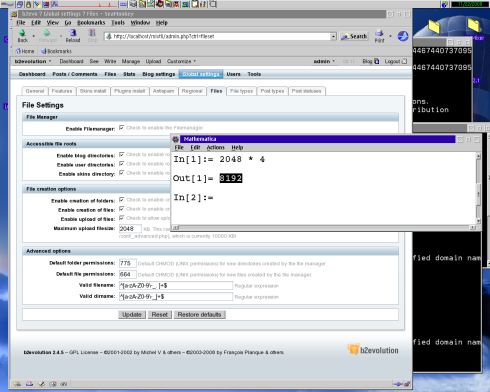Click the panel help question-mark icon
The width and height of the screenshot is (490, 392).
click(x=445, y=4)
